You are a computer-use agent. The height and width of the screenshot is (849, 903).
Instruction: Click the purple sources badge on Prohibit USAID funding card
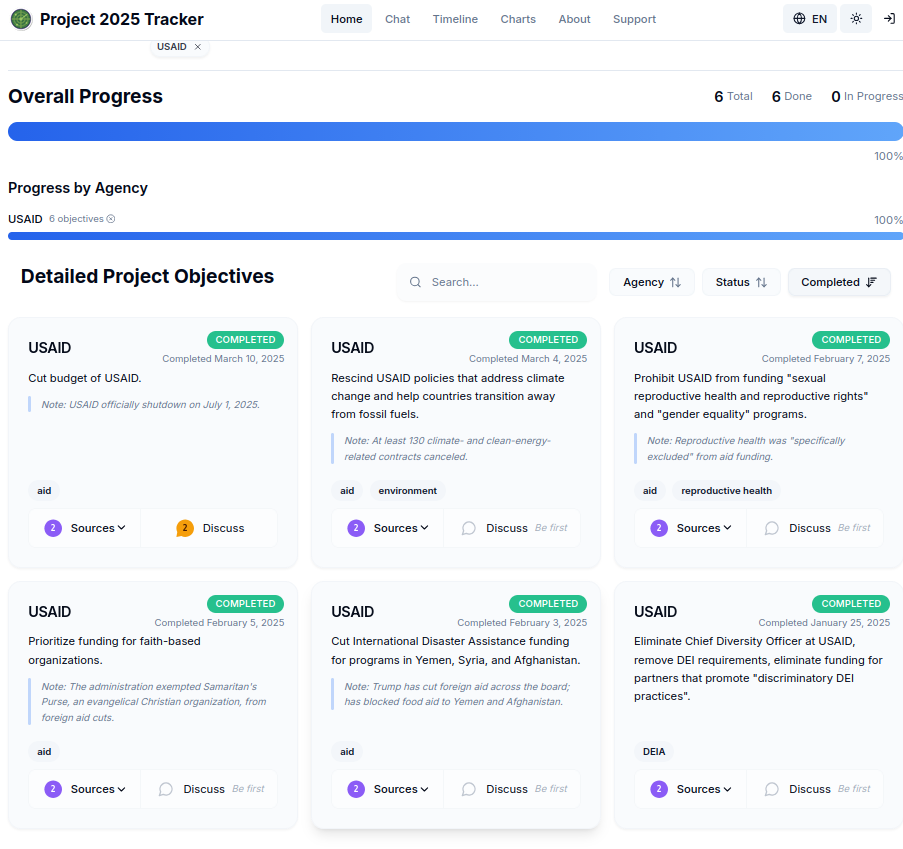(659, 528)
